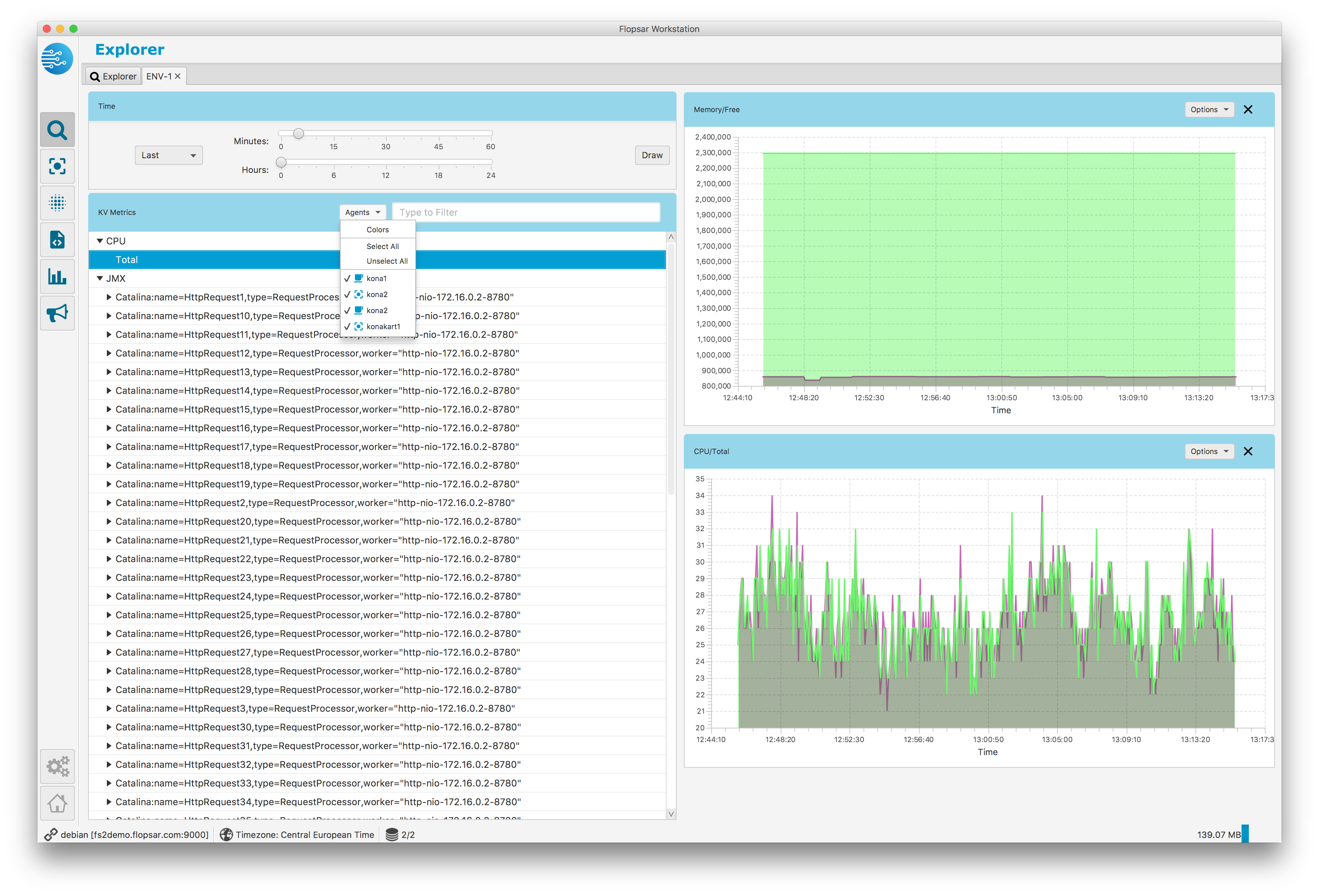Open the dotted circle view in sidebar
Screen dimensions: 1319x896
click(x=57, y=203)
